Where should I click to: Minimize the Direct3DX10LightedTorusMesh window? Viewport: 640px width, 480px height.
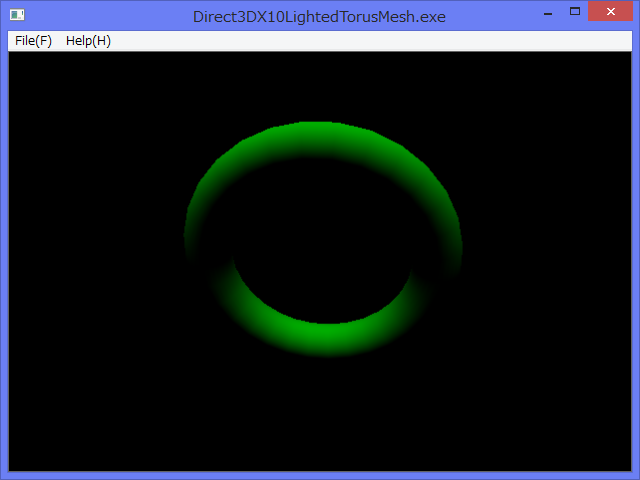(548, 12)
